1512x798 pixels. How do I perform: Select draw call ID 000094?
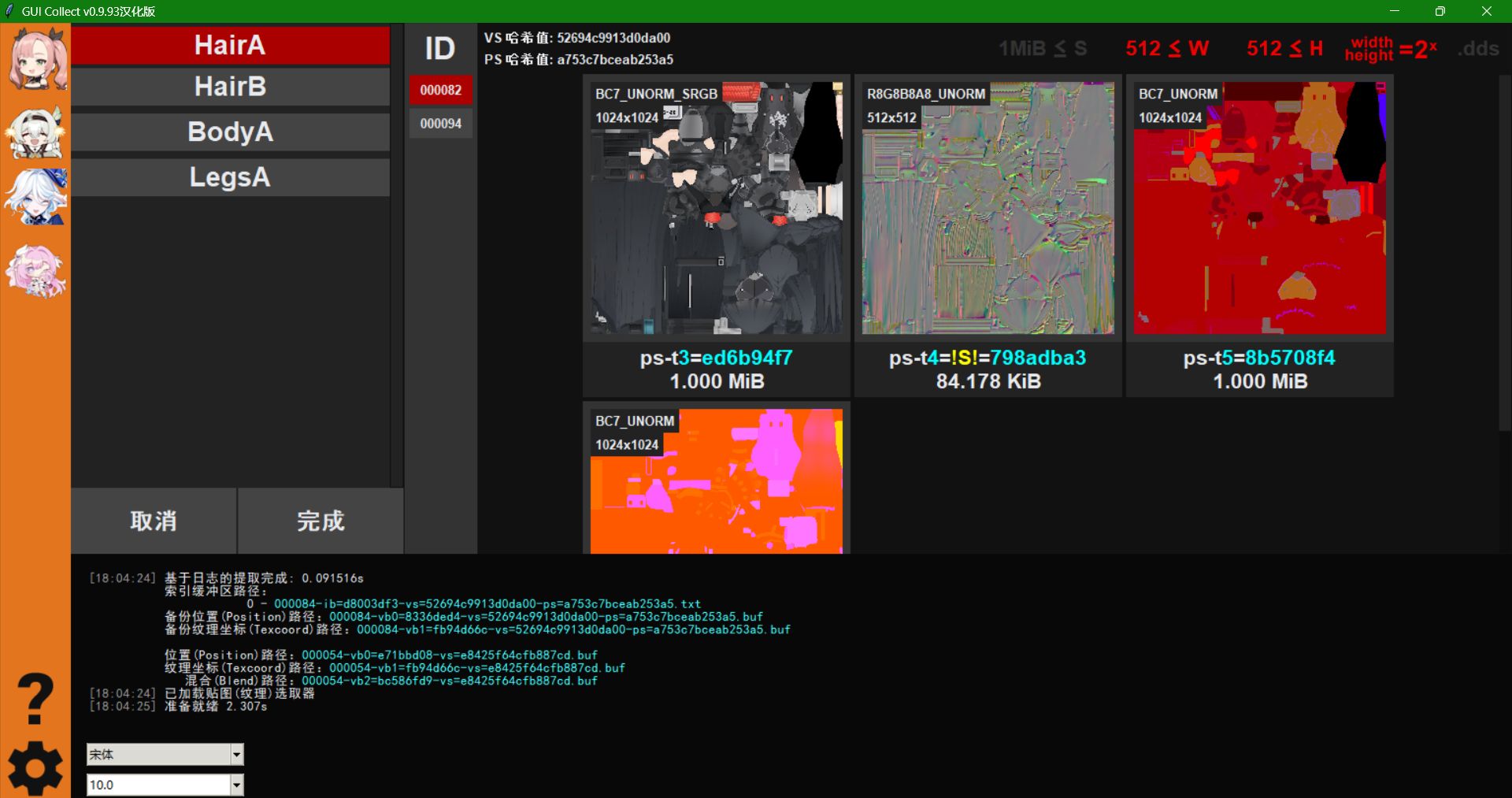(x=440, y=124)
